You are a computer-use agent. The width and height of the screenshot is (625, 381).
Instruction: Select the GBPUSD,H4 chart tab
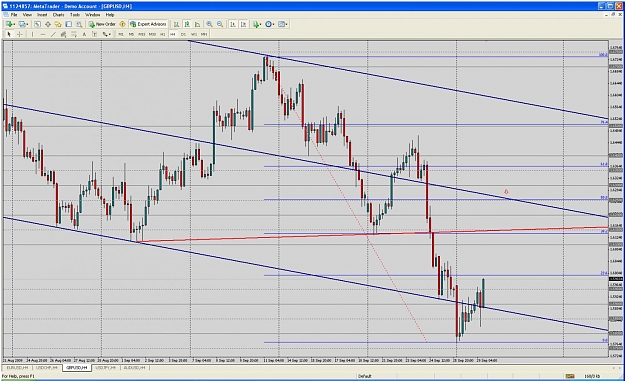point(77,367)
